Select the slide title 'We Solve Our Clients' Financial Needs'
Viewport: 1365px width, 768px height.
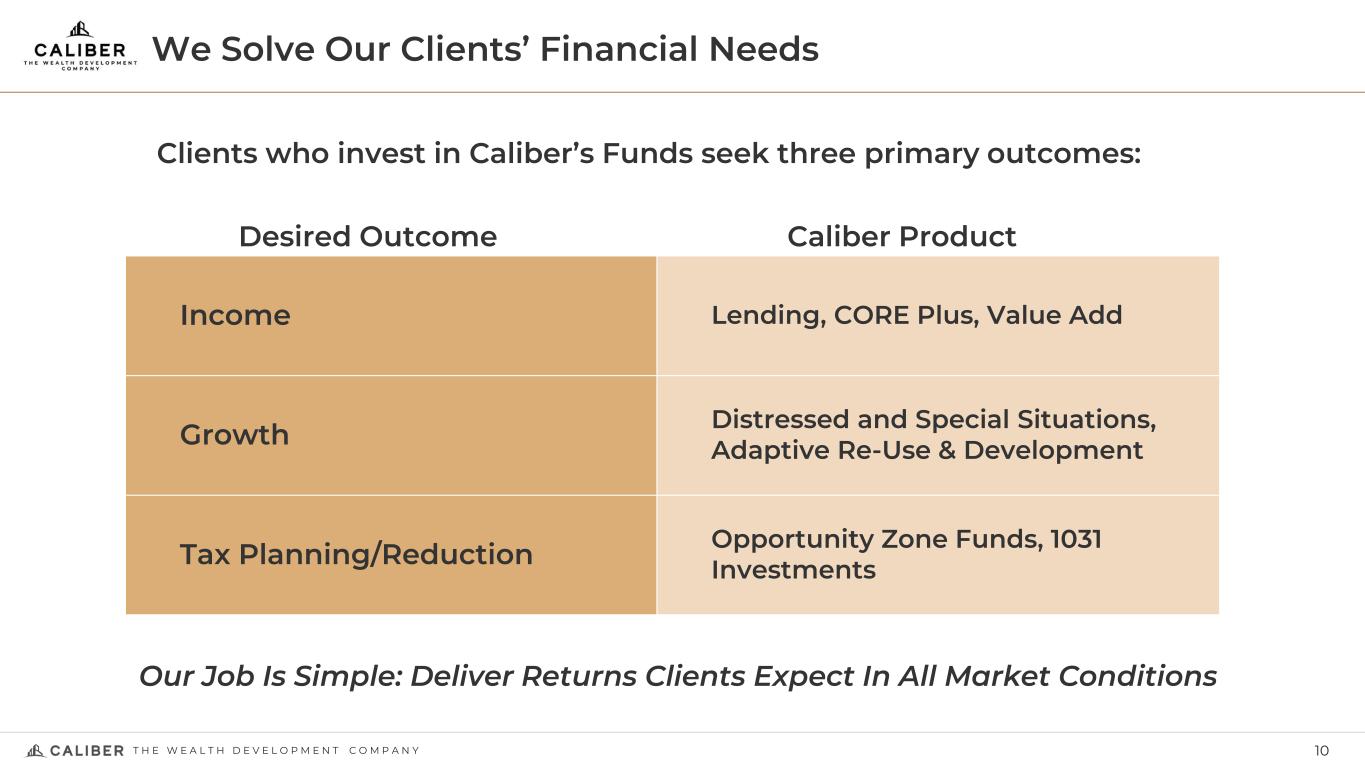(x=485, y=49)
